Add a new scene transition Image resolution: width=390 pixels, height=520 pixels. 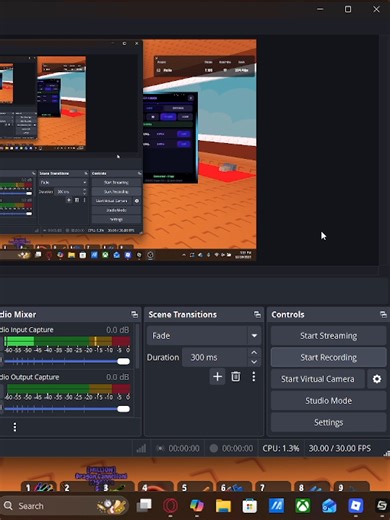(x=217, y=377)
